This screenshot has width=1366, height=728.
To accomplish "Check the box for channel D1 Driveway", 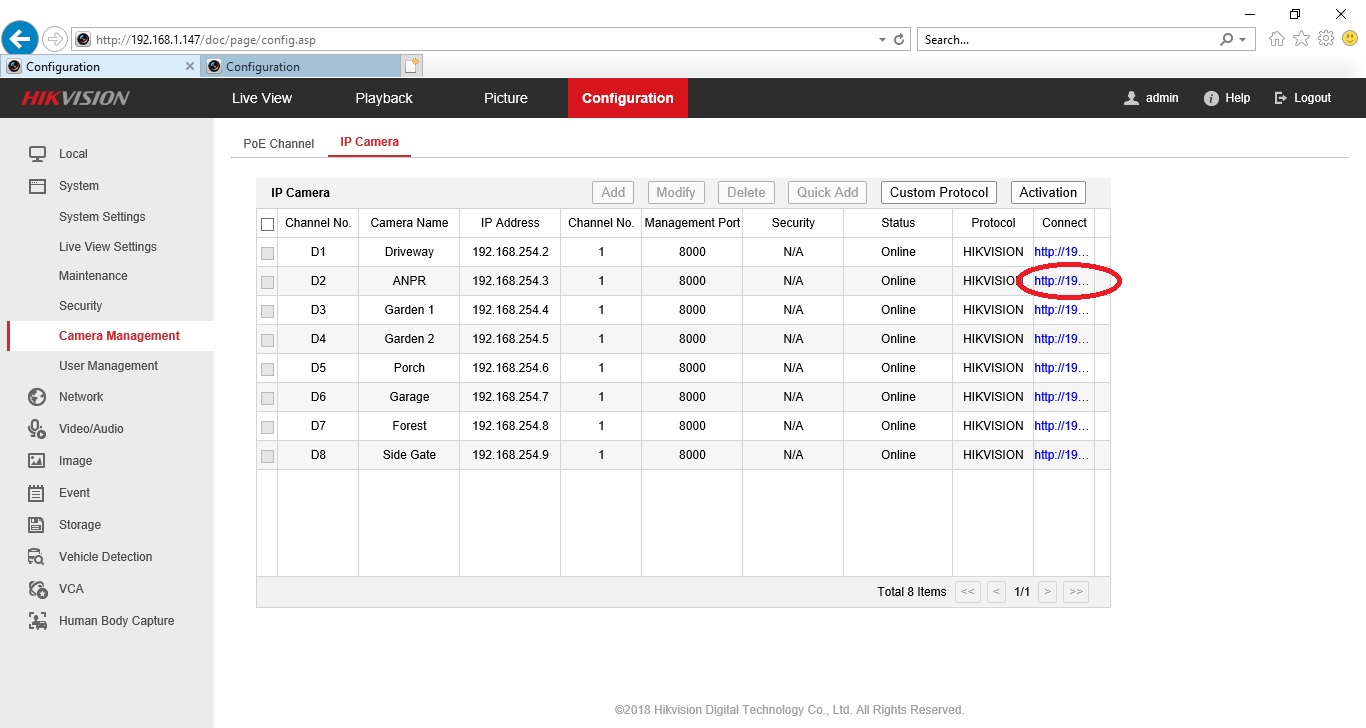I will click(267, 253).
